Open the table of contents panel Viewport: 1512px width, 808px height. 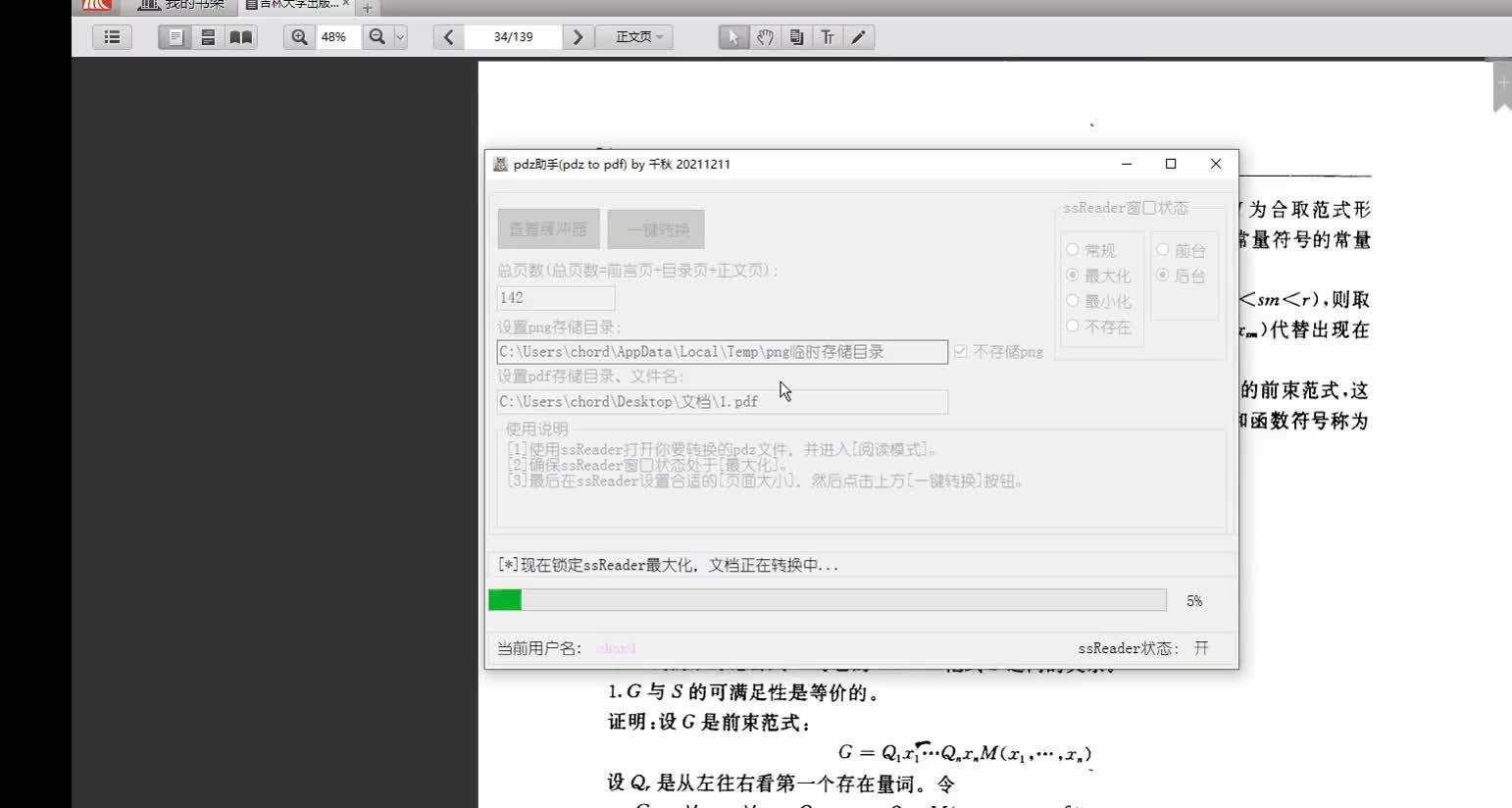pos(112,36)
